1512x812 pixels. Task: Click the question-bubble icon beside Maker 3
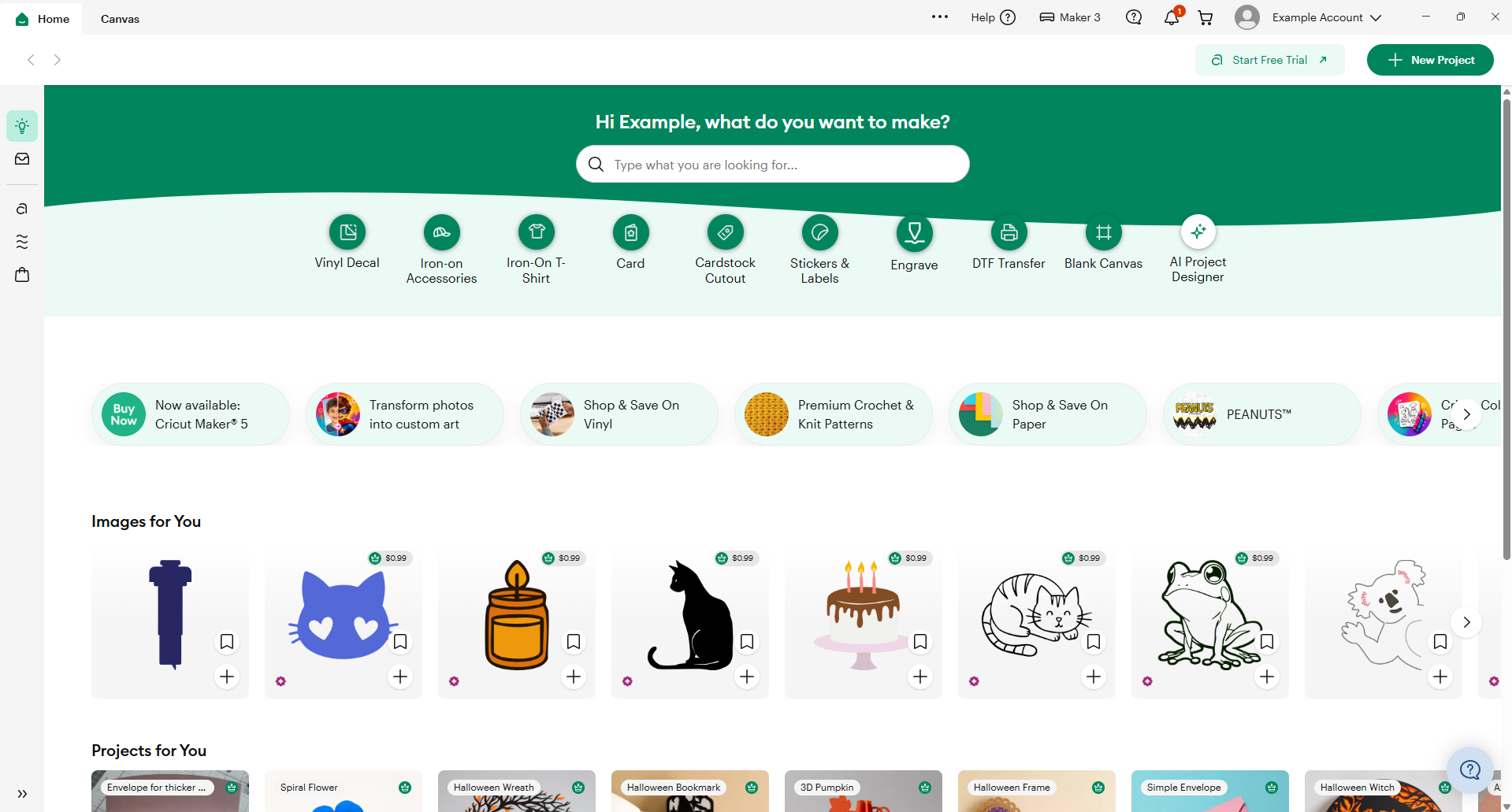(1134, 17)
